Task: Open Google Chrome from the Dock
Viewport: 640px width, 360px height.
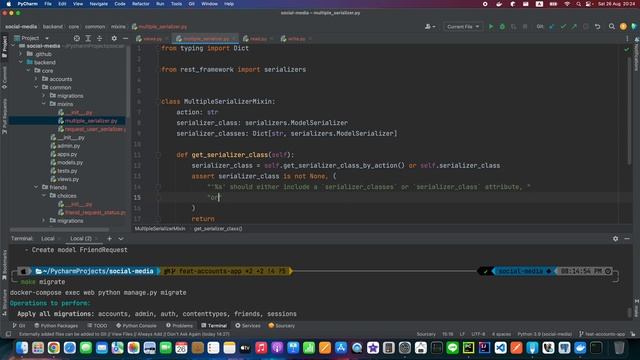Action: pos(53,348)
